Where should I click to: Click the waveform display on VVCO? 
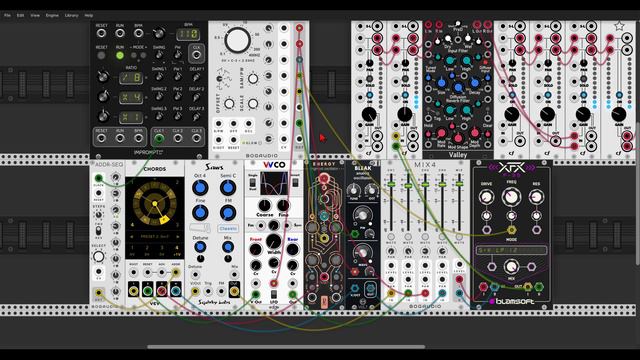point(274,184)
